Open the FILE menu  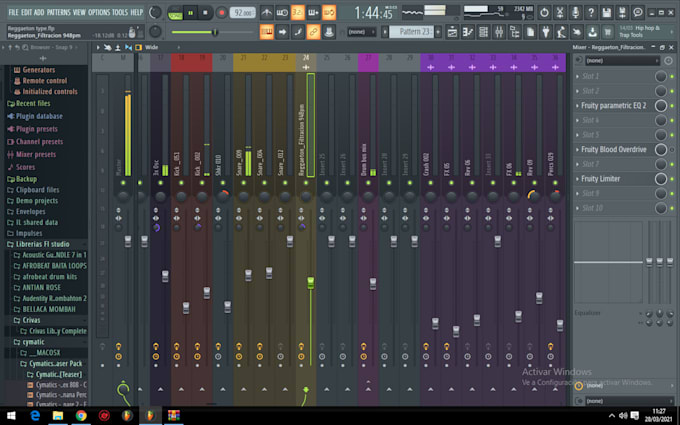tap(13, 12)
